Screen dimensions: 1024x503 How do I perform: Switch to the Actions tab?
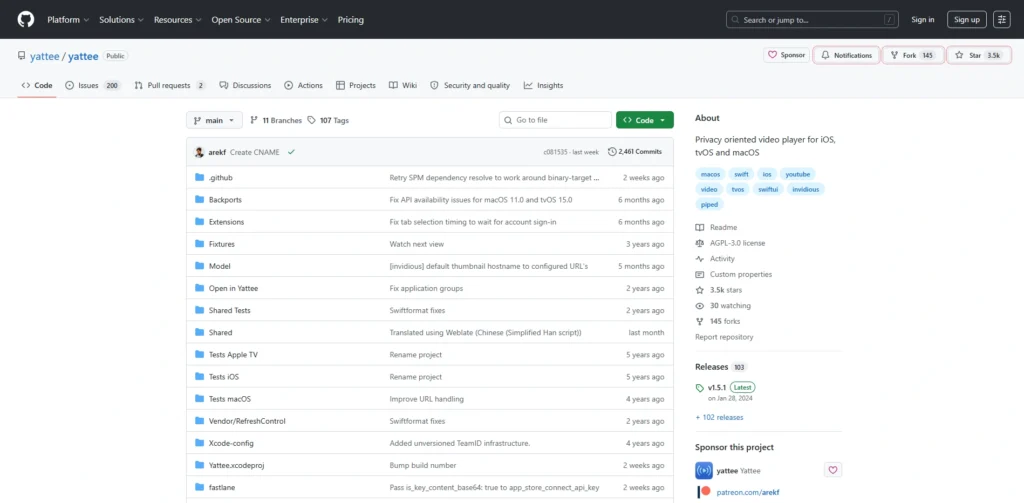click(x=303, y=86)
